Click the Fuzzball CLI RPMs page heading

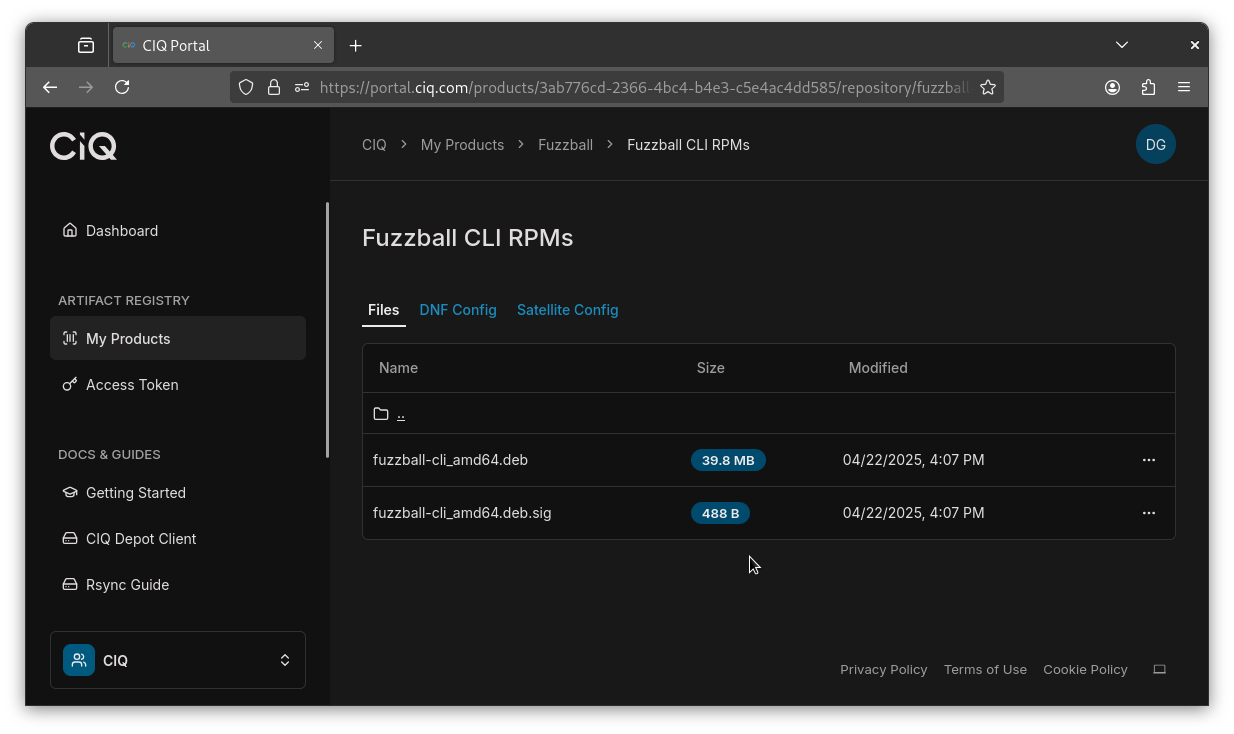pyautogui.click(x=468, y=238)
